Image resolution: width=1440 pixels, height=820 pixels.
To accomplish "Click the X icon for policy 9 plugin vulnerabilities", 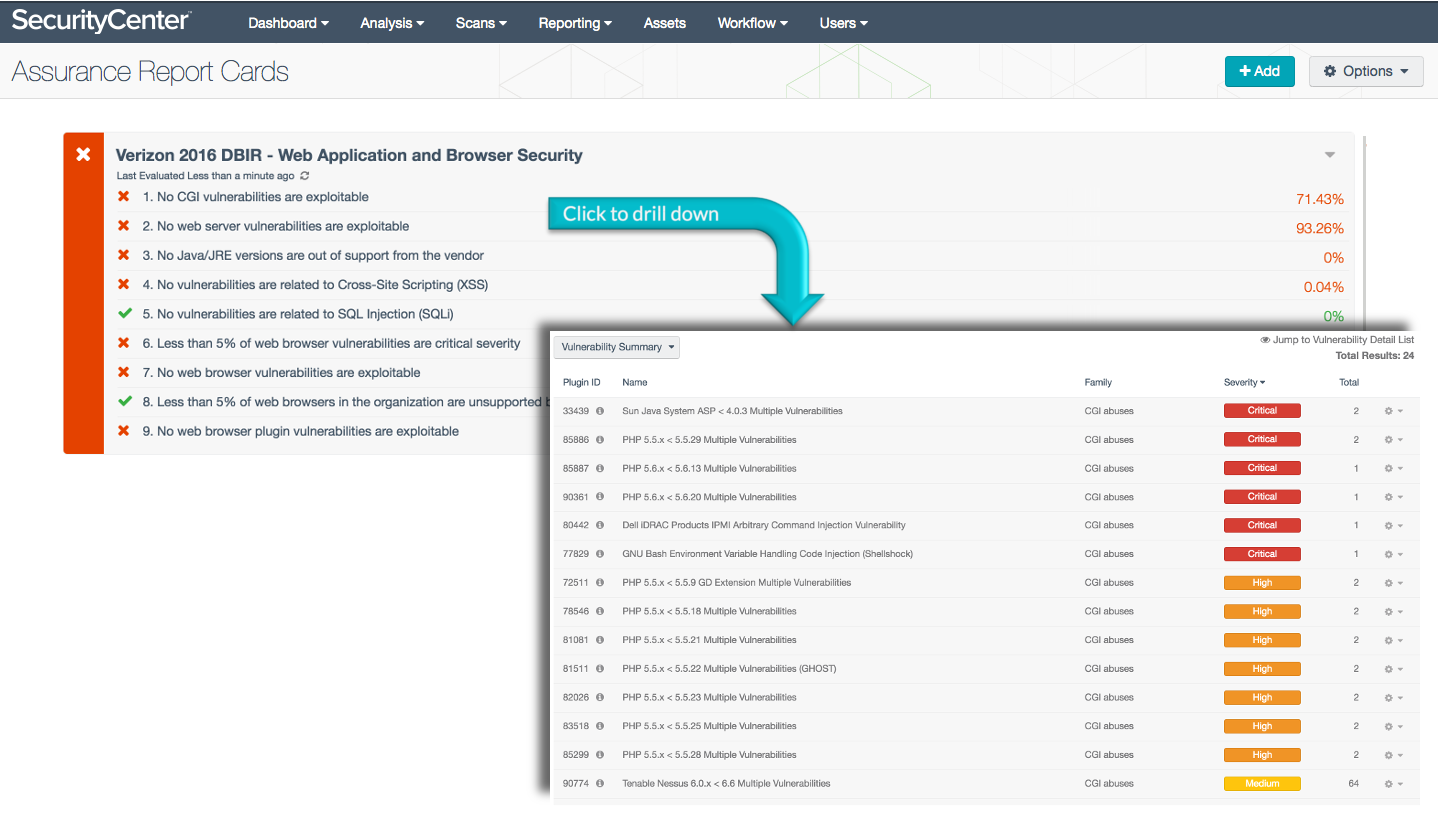I will click(124, 431).
